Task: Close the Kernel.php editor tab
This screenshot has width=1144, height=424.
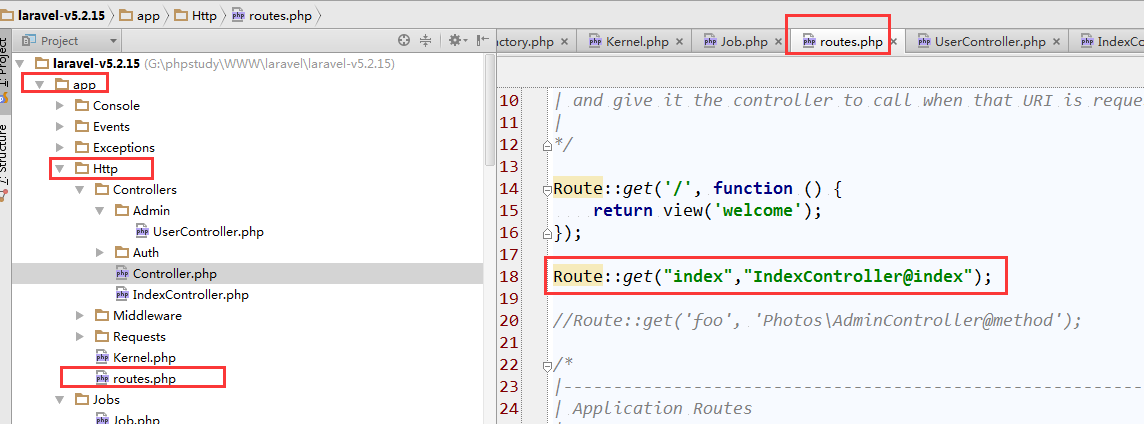Action: (680, 42)
